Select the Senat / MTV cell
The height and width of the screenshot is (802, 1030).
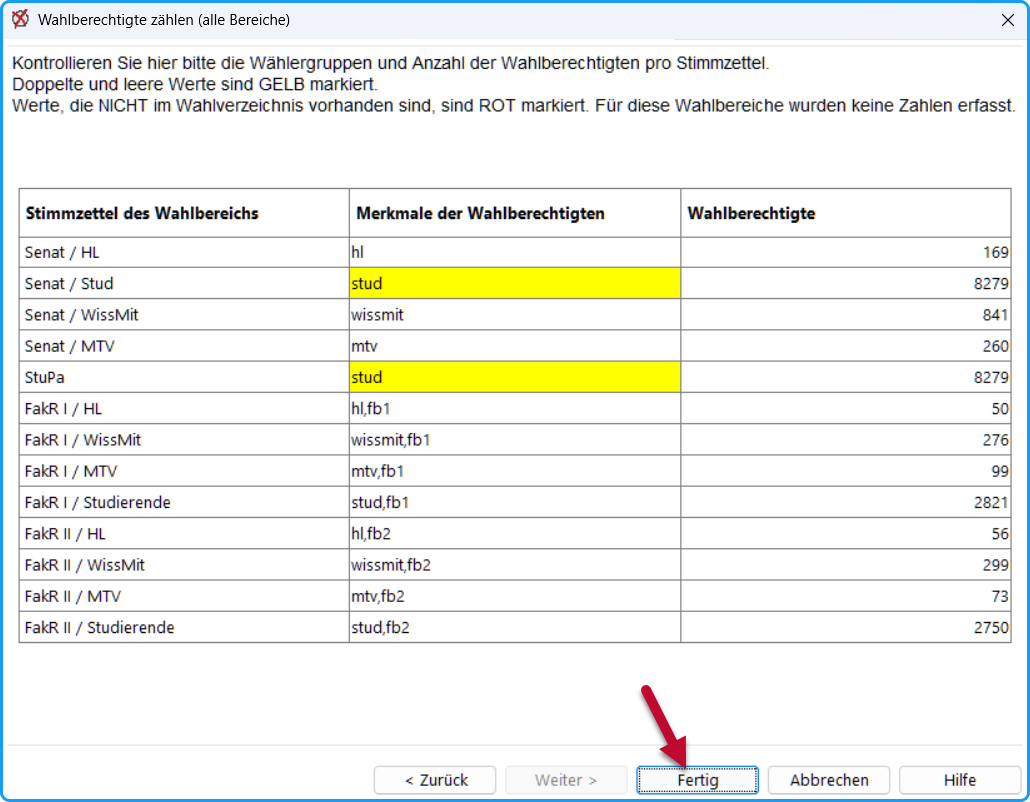tap(184, 346)
